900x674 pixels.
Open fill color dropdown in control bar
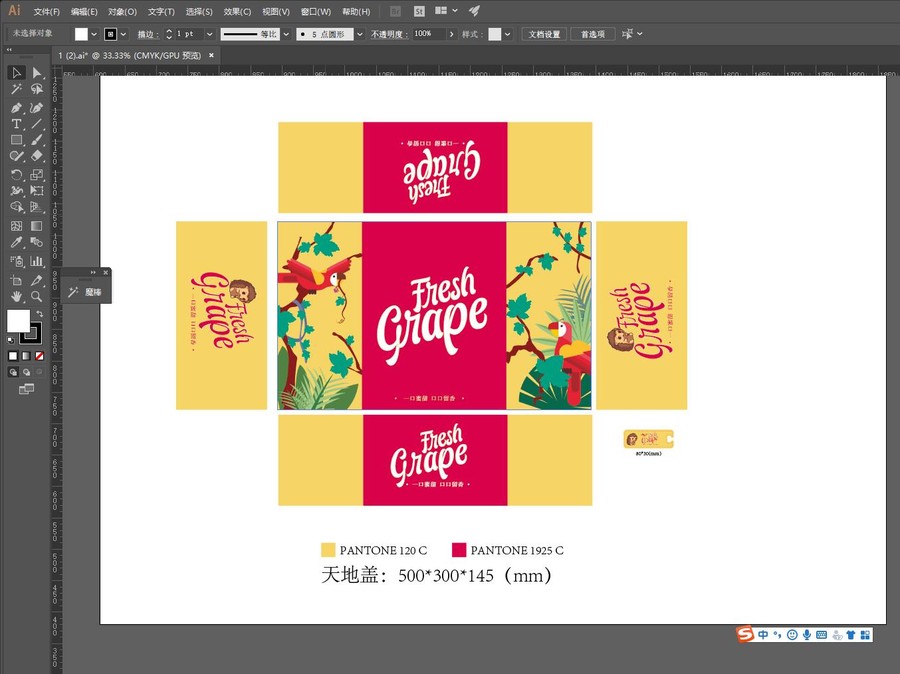click(94, 34)
